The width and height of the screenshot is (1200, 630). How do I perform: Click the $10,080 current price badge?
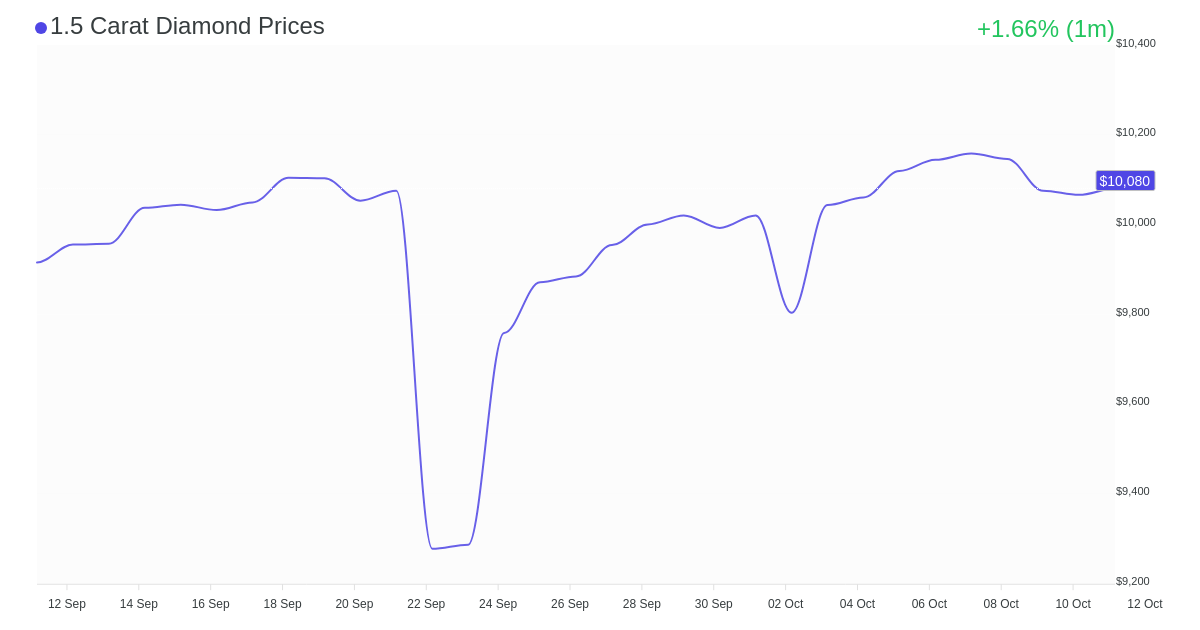click(x=1125, y=181)
